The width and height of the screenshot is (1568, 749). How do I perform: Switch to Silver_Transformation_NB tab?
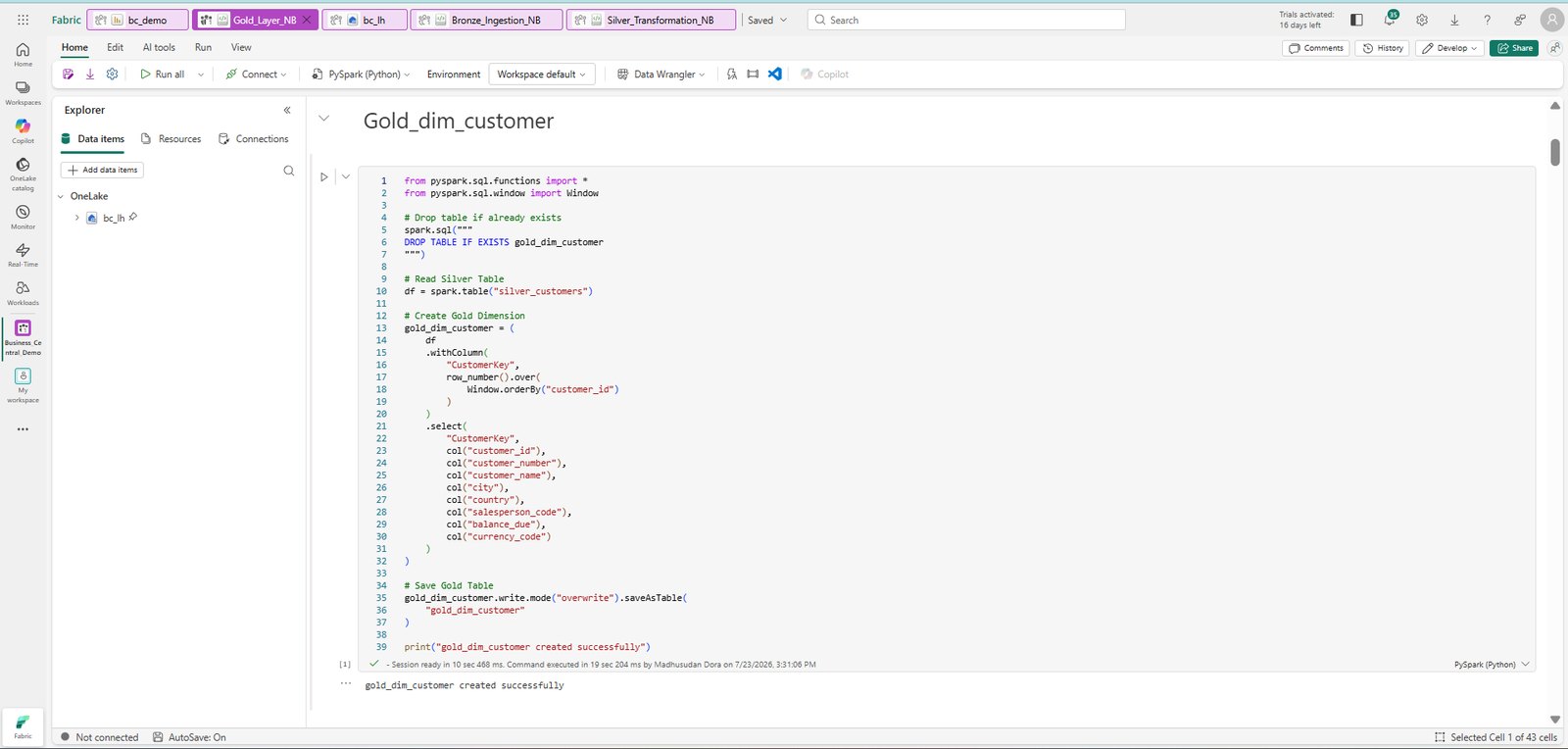pos(651,20)
